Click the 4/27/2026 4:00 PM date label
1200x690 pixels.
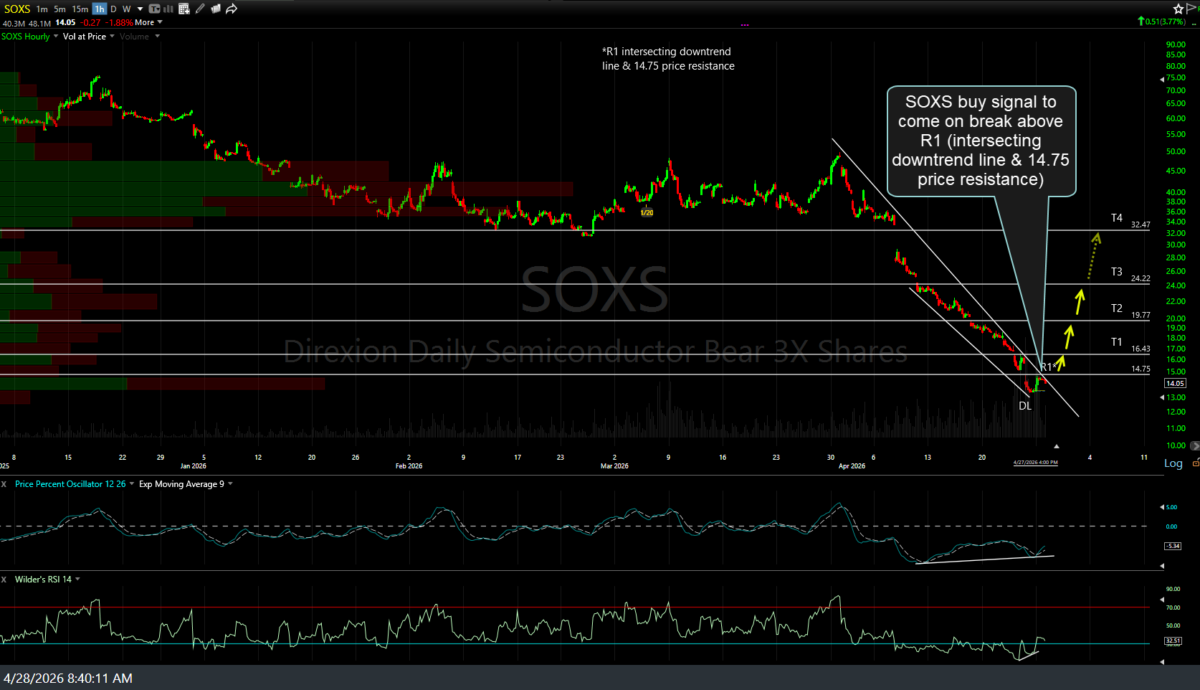pos(1036,463)
